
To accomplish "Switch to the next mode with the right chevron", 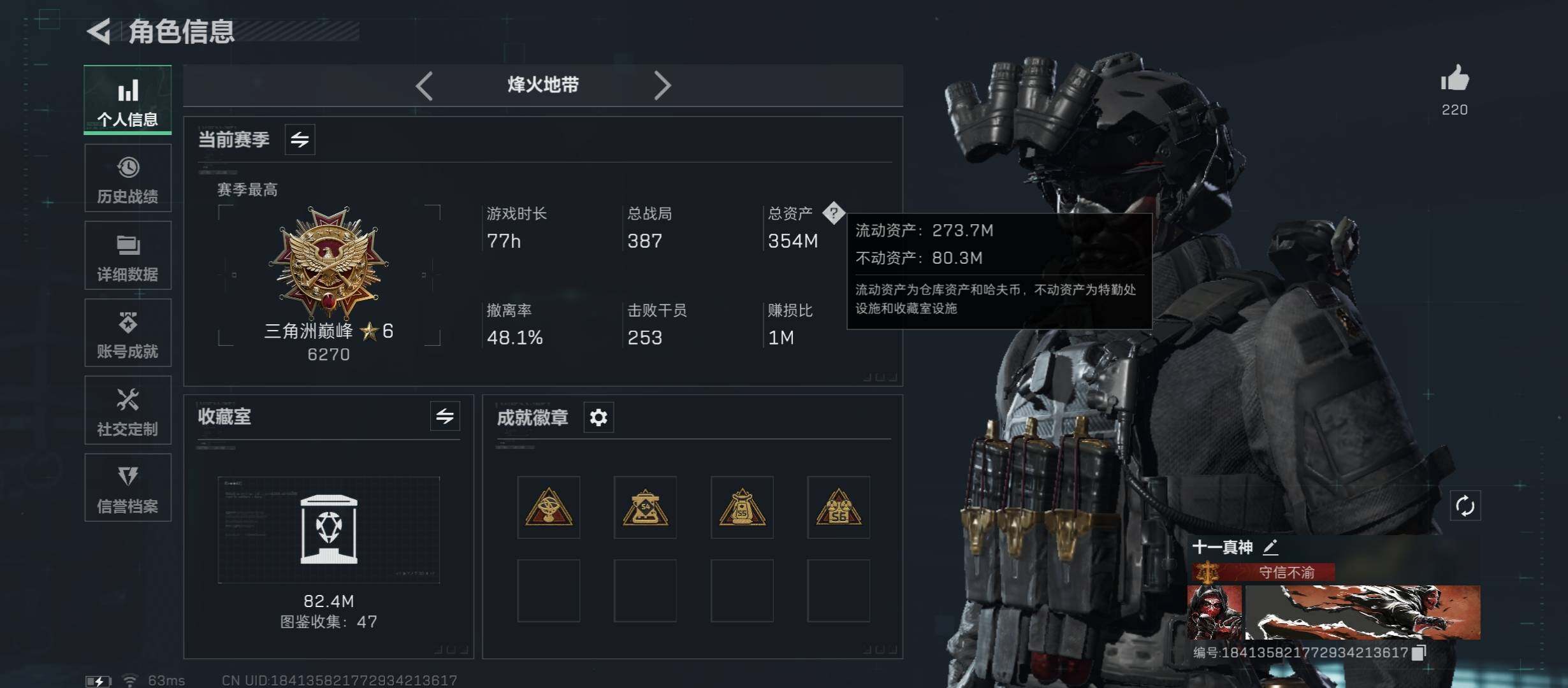I will pos(662,85).
